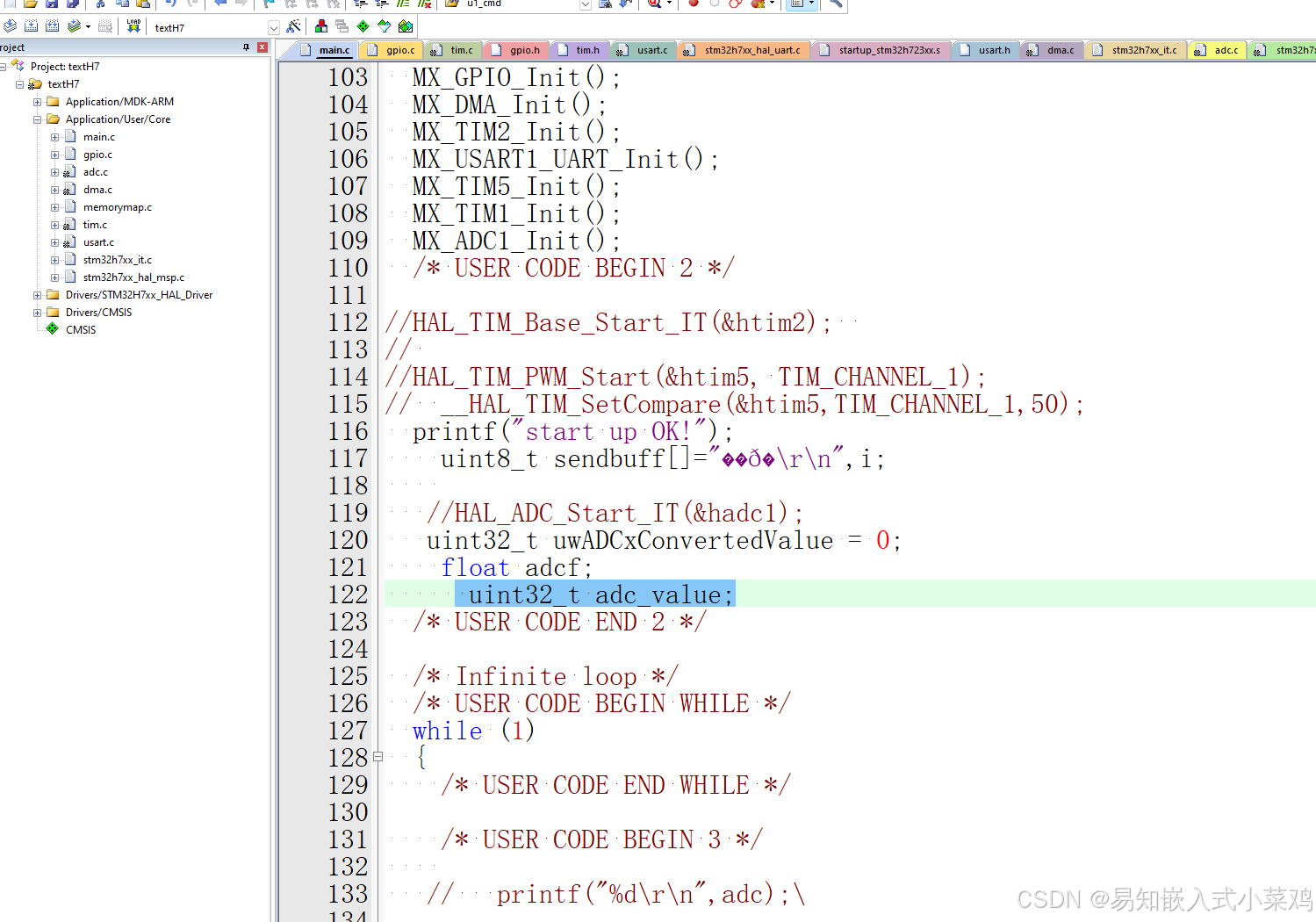Switch to the gpio.h editor tab
Screen dimensions: 1316x922
pos(516,50)
